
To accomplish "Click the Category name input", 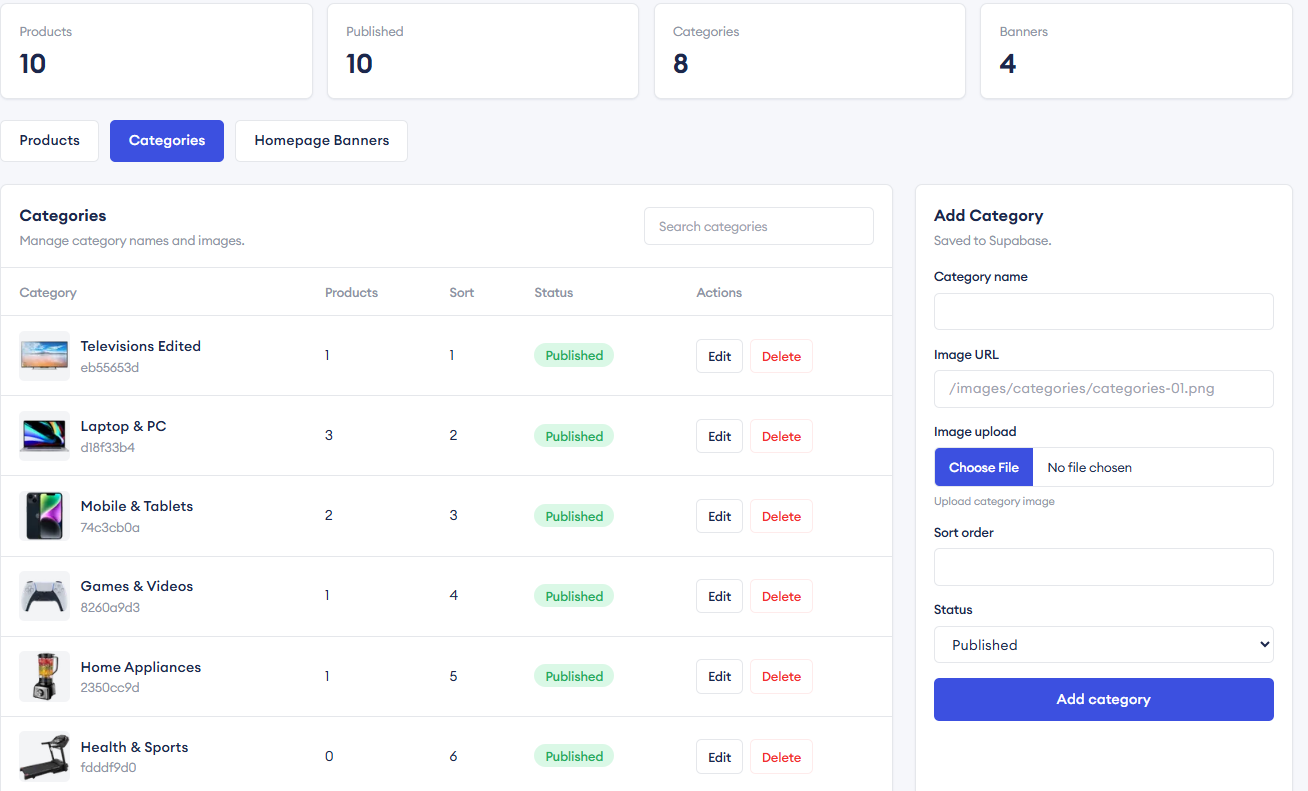I will (1103, 311).
